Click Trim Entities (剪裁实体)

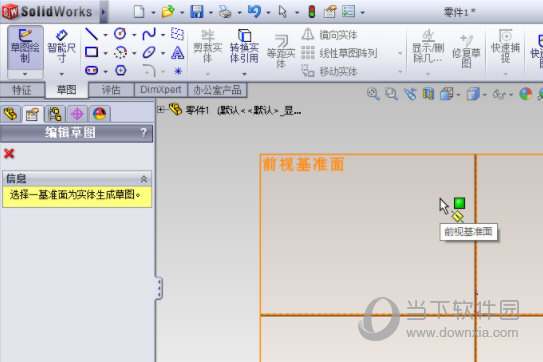pos(207,46)
